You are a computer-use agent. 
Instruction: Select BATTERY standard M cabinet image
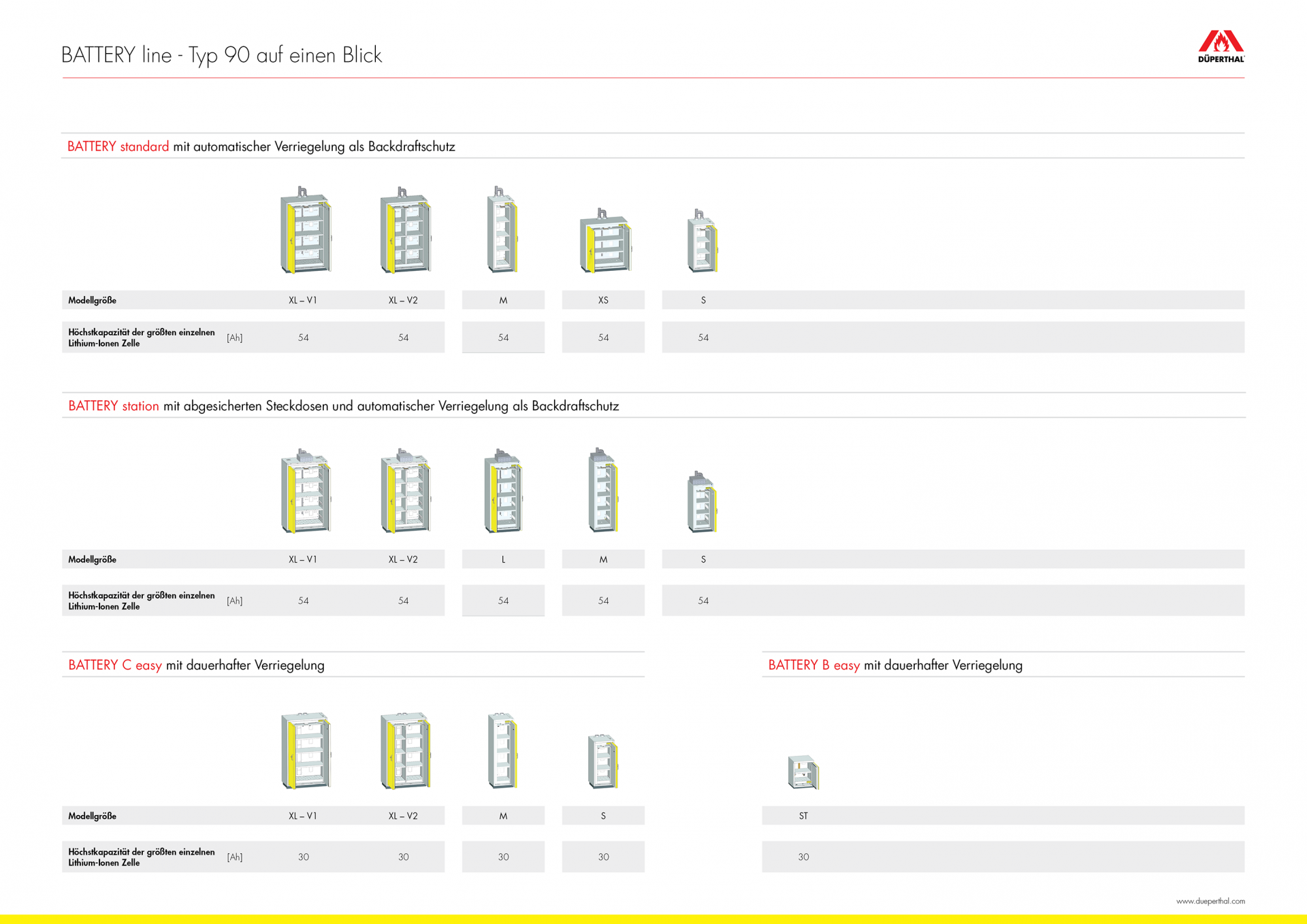[x=503, y=230]
